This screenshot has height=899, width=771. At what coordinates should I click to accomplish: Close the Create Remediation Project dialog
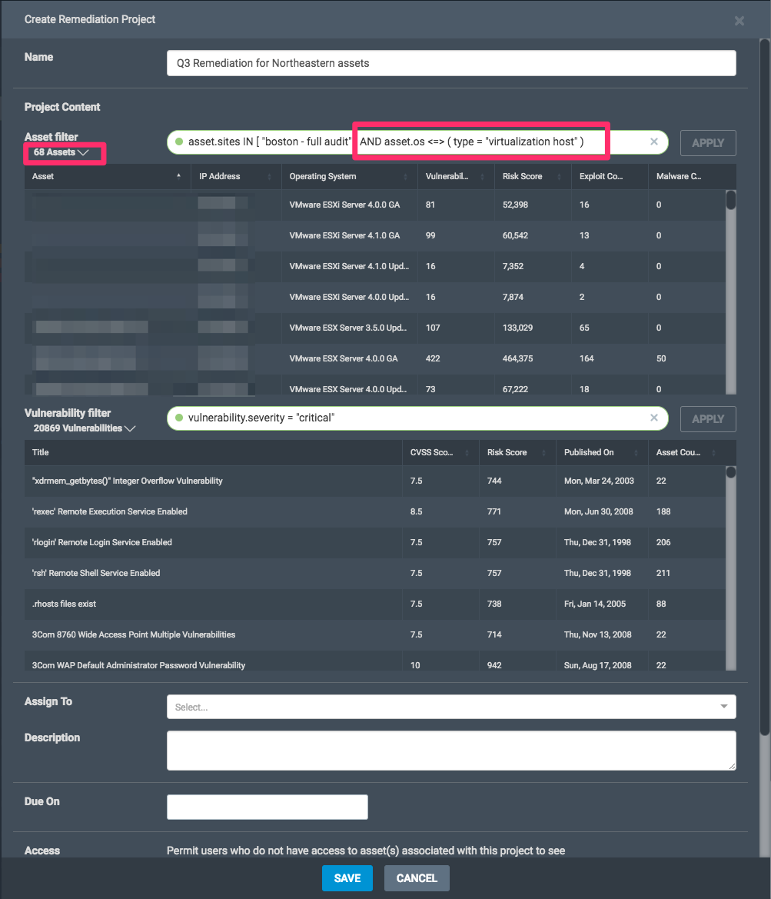[x=739, y=21]
